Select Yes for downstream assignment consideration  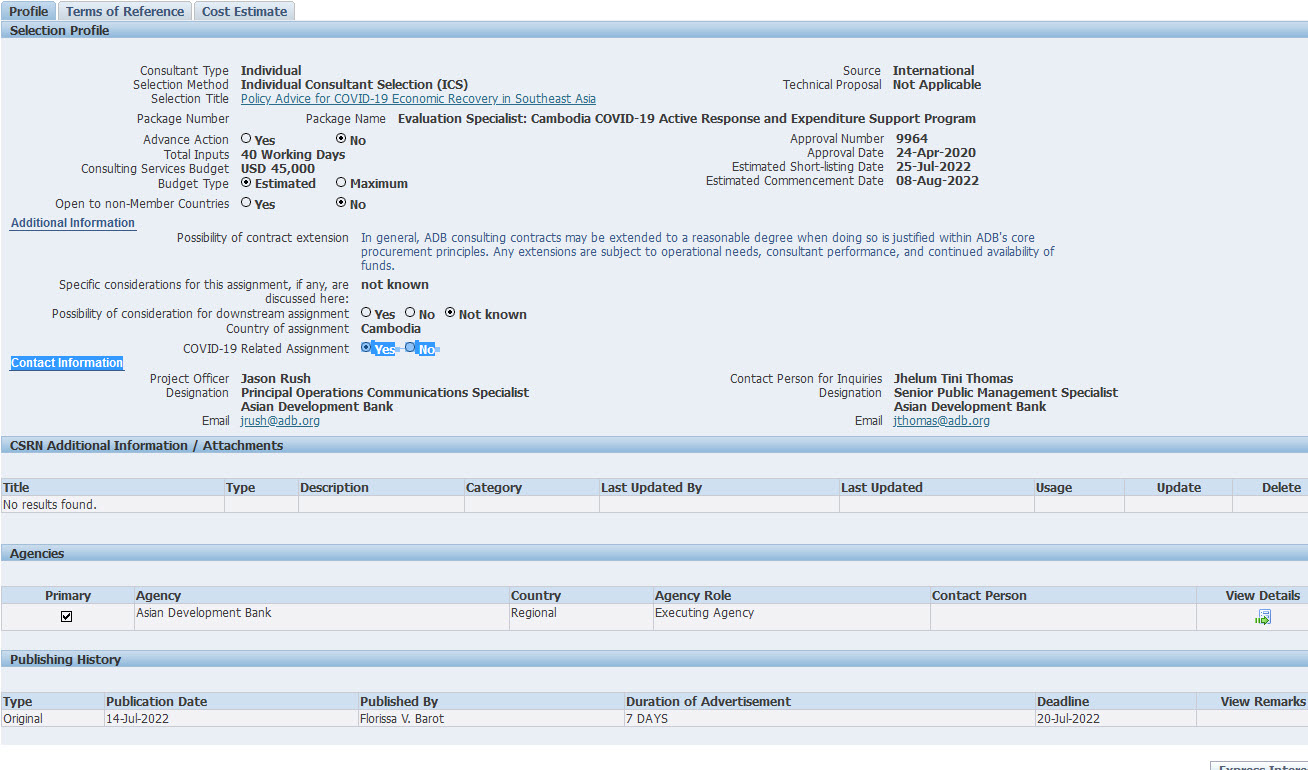366,313
